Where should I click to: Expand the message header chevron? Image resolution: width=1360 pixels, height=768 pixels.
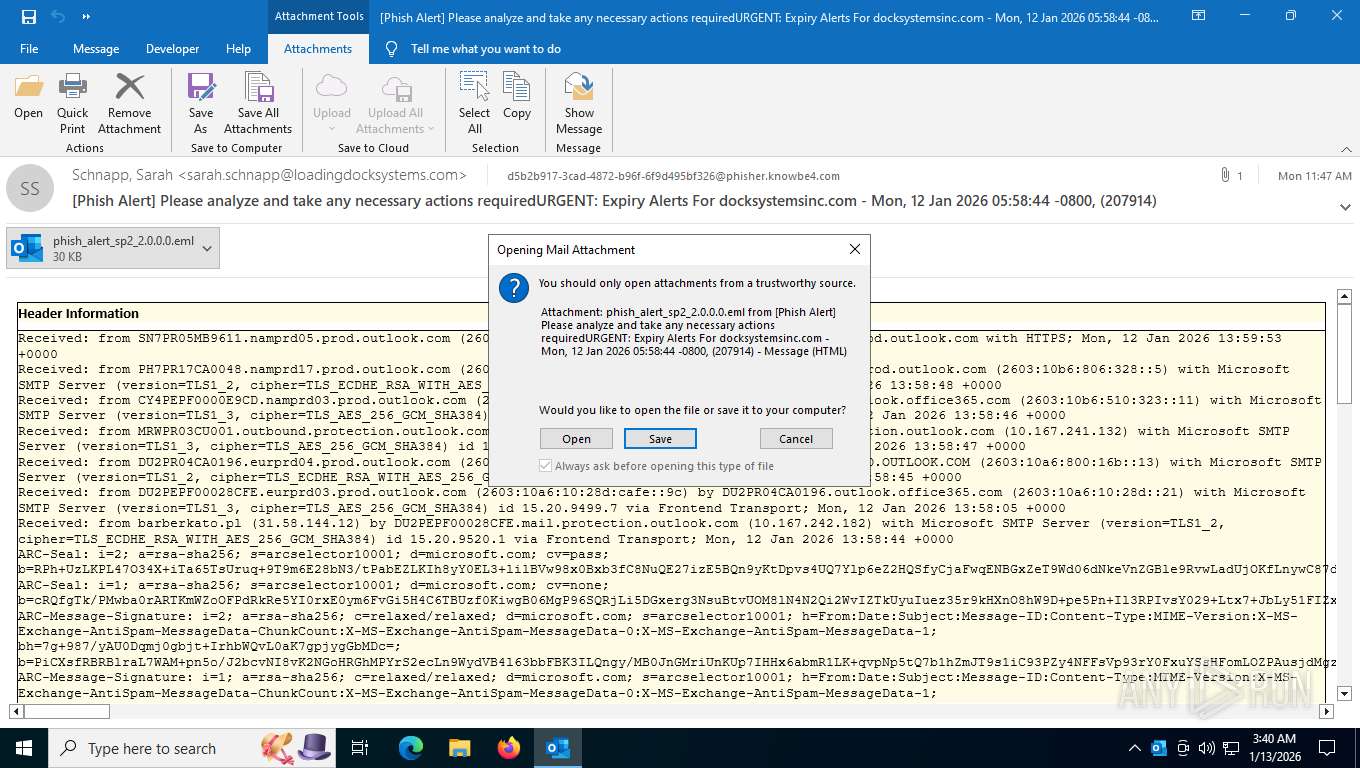pos(1345,207)
